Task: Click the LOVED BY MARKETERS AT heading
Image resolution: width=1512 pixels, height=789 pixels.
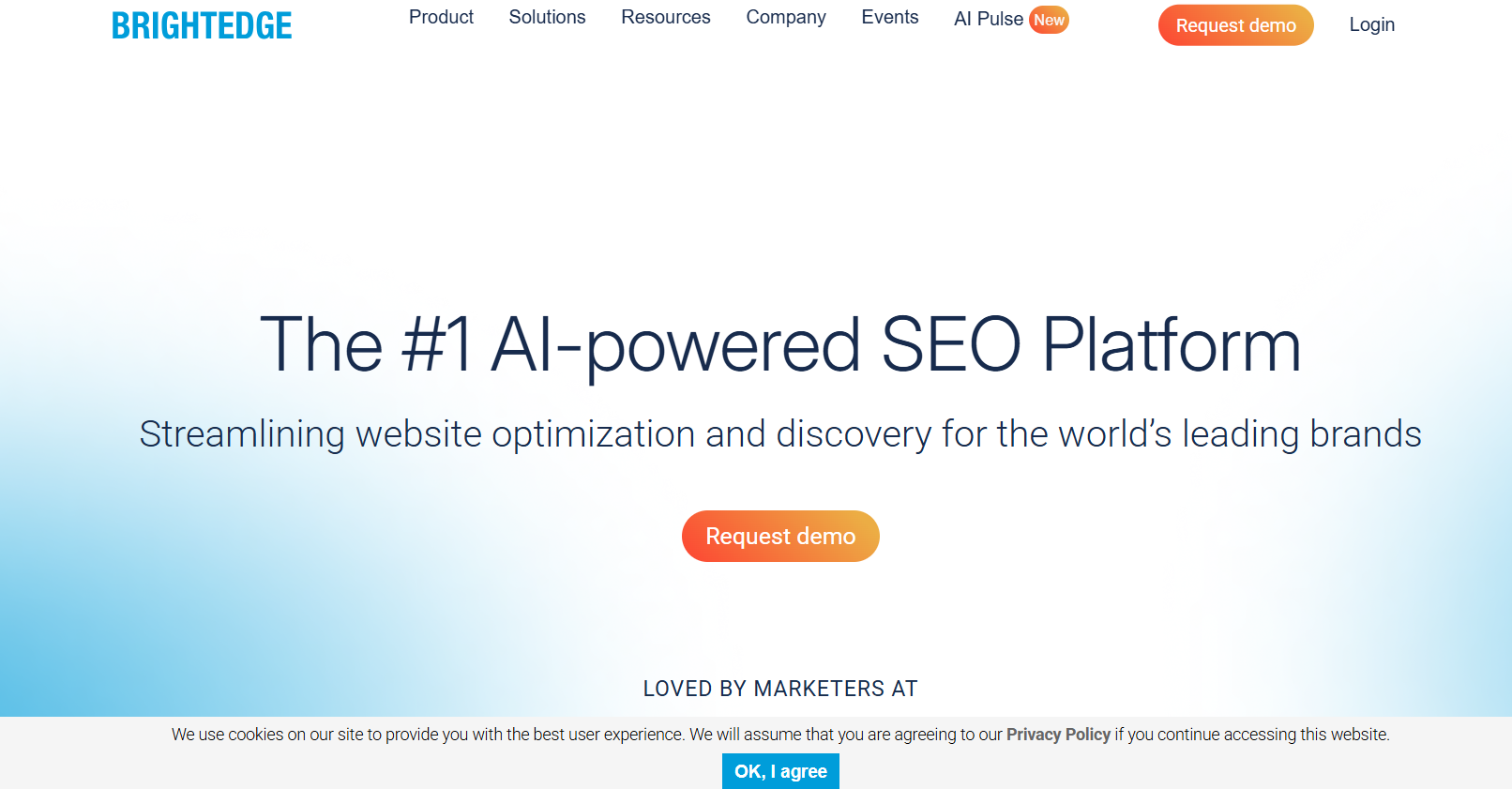Action: tap(780, 689)
